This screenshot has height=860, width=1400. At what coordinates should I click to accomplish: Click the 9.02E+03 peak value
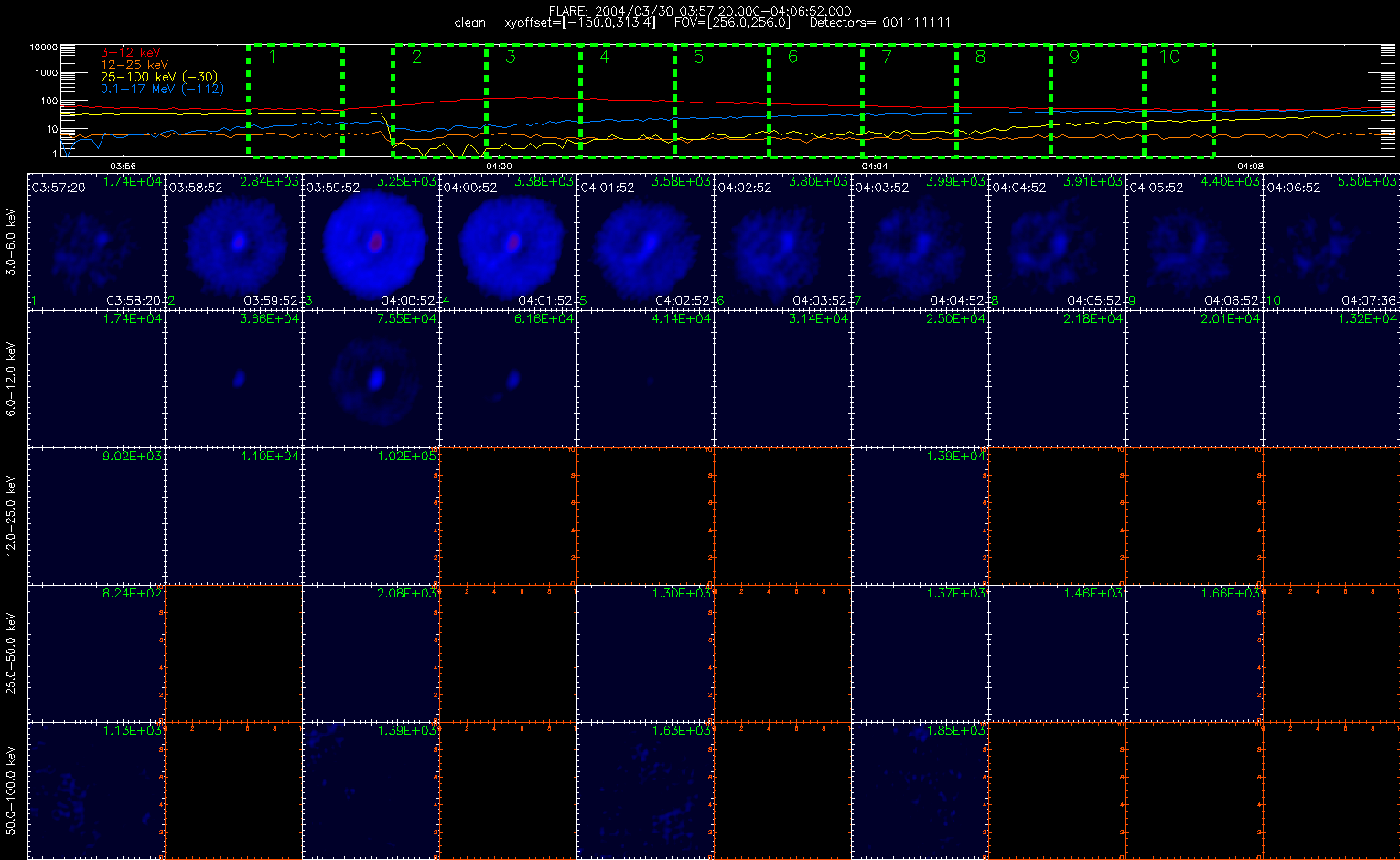(132, 457)
